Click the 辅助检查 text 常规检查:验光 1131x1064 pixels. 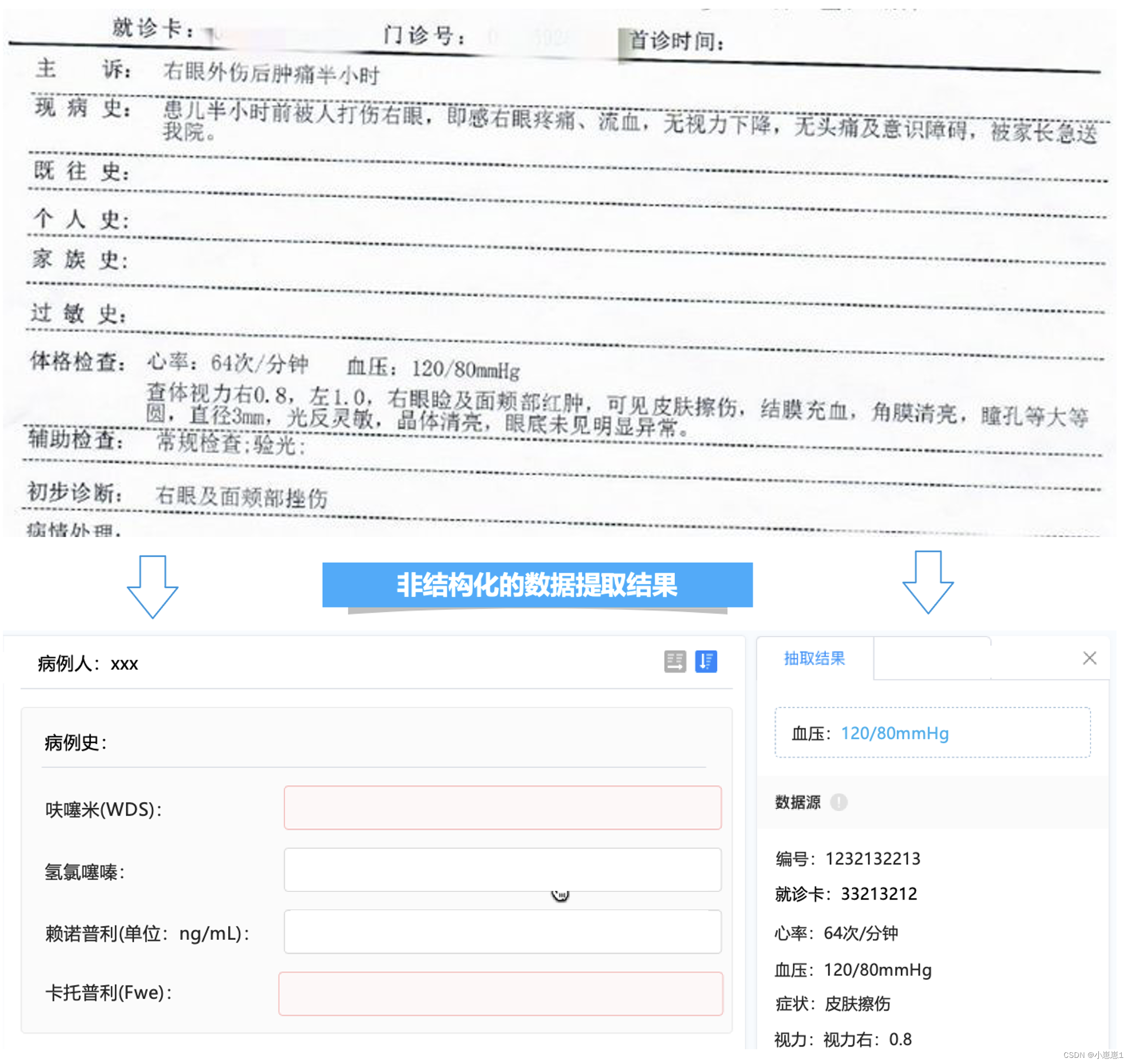231,443
